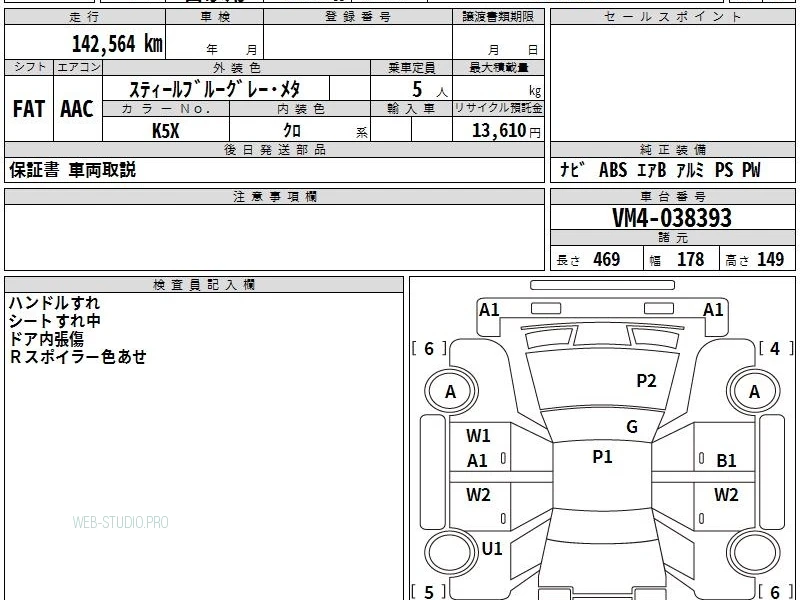Click the A mark on front right wheel
Viewport: 800px width, 600px height.
[x=754, y=392]
